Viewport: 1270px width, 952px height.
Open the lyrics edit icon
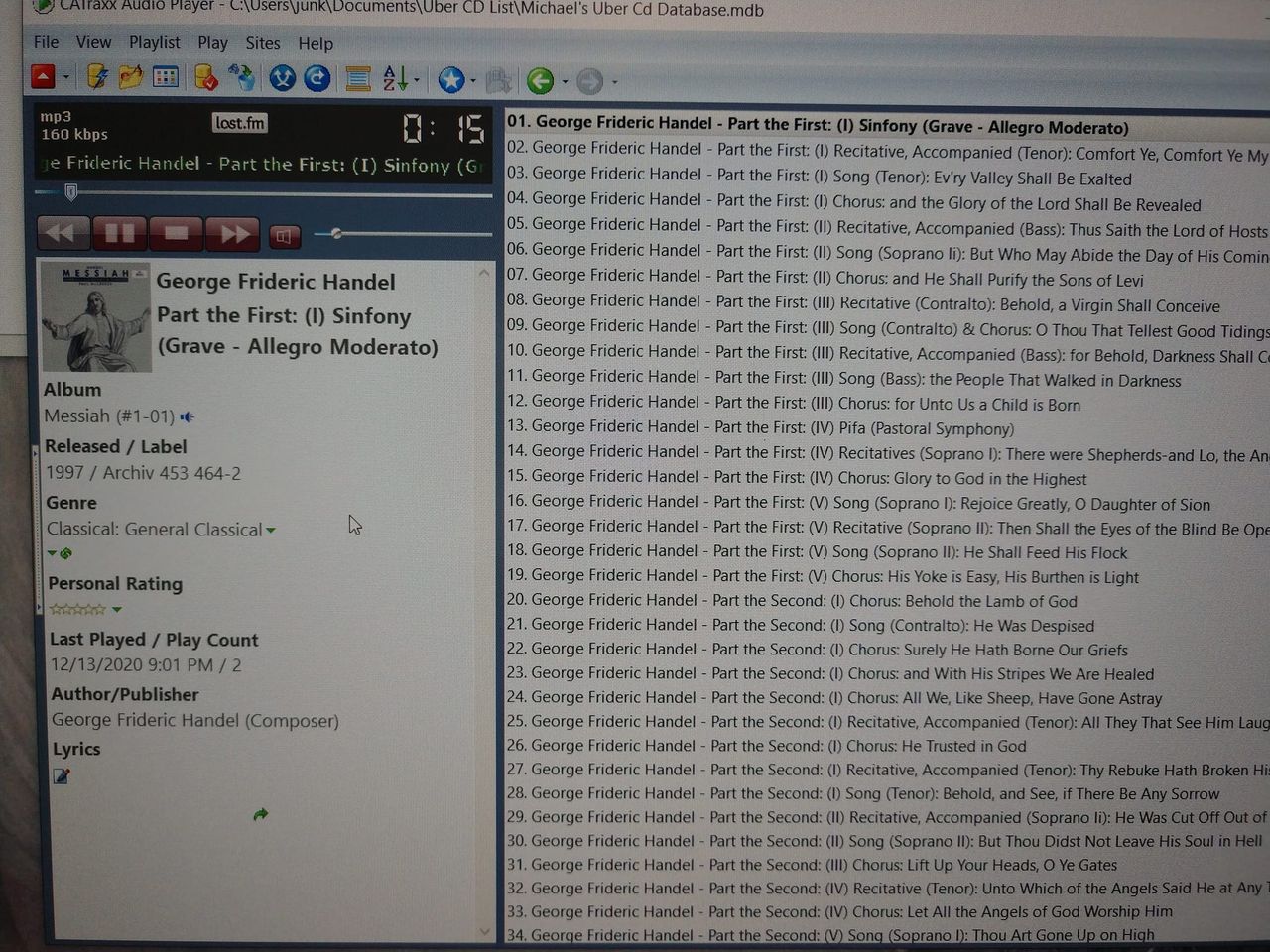coord(62,776)
